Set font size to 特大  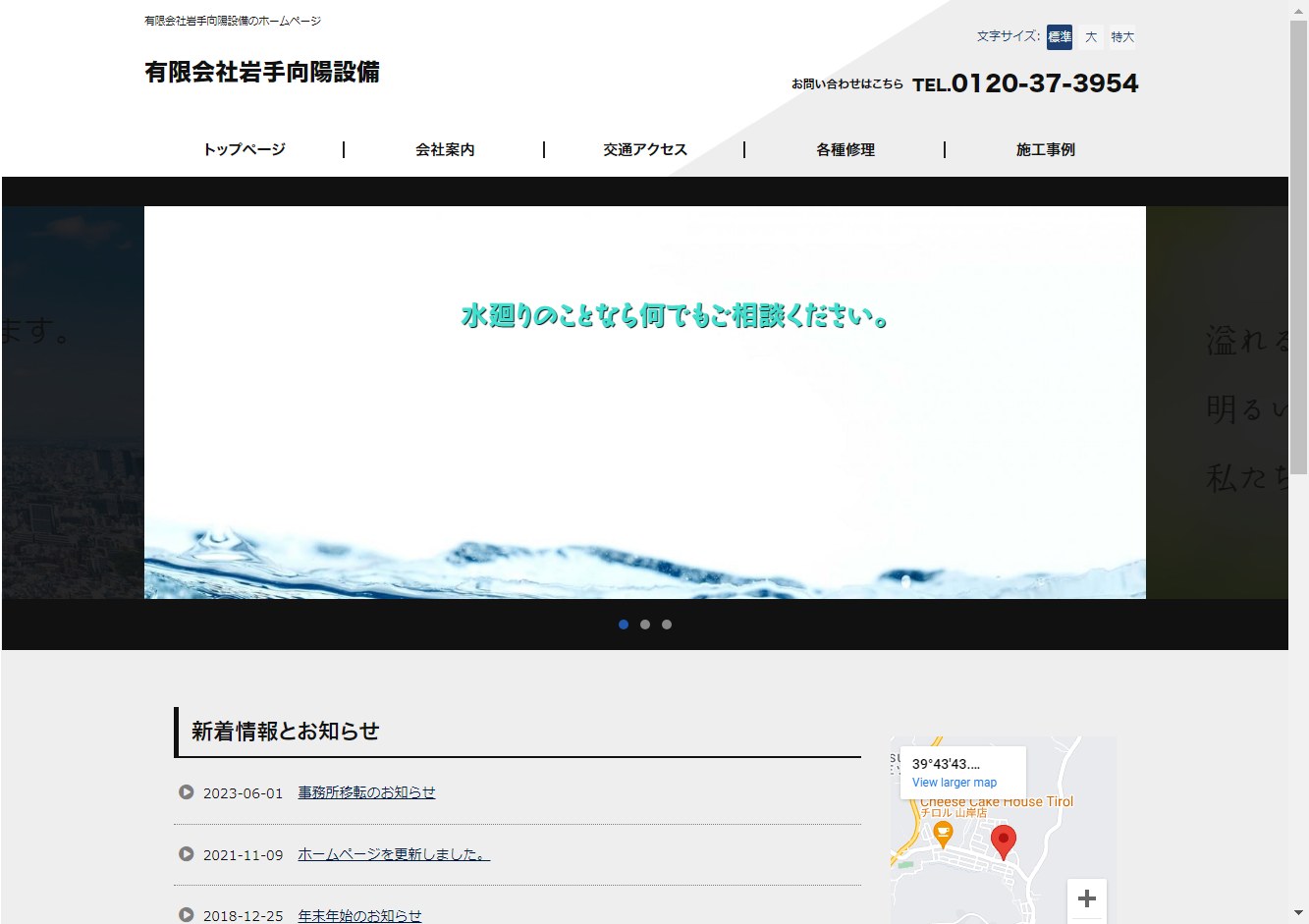(1121, 37)
